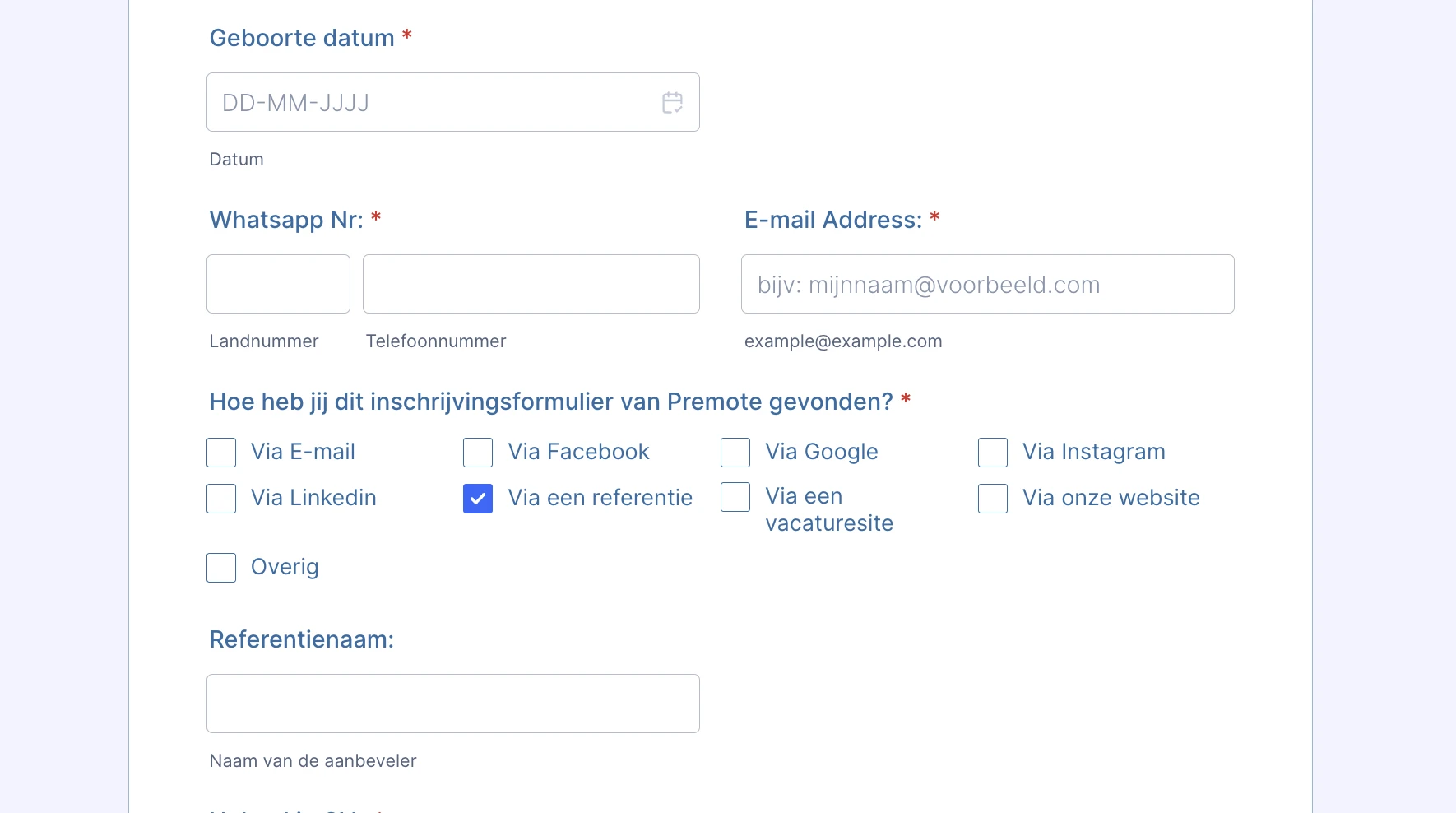Select the Overig checkbox

220,568
